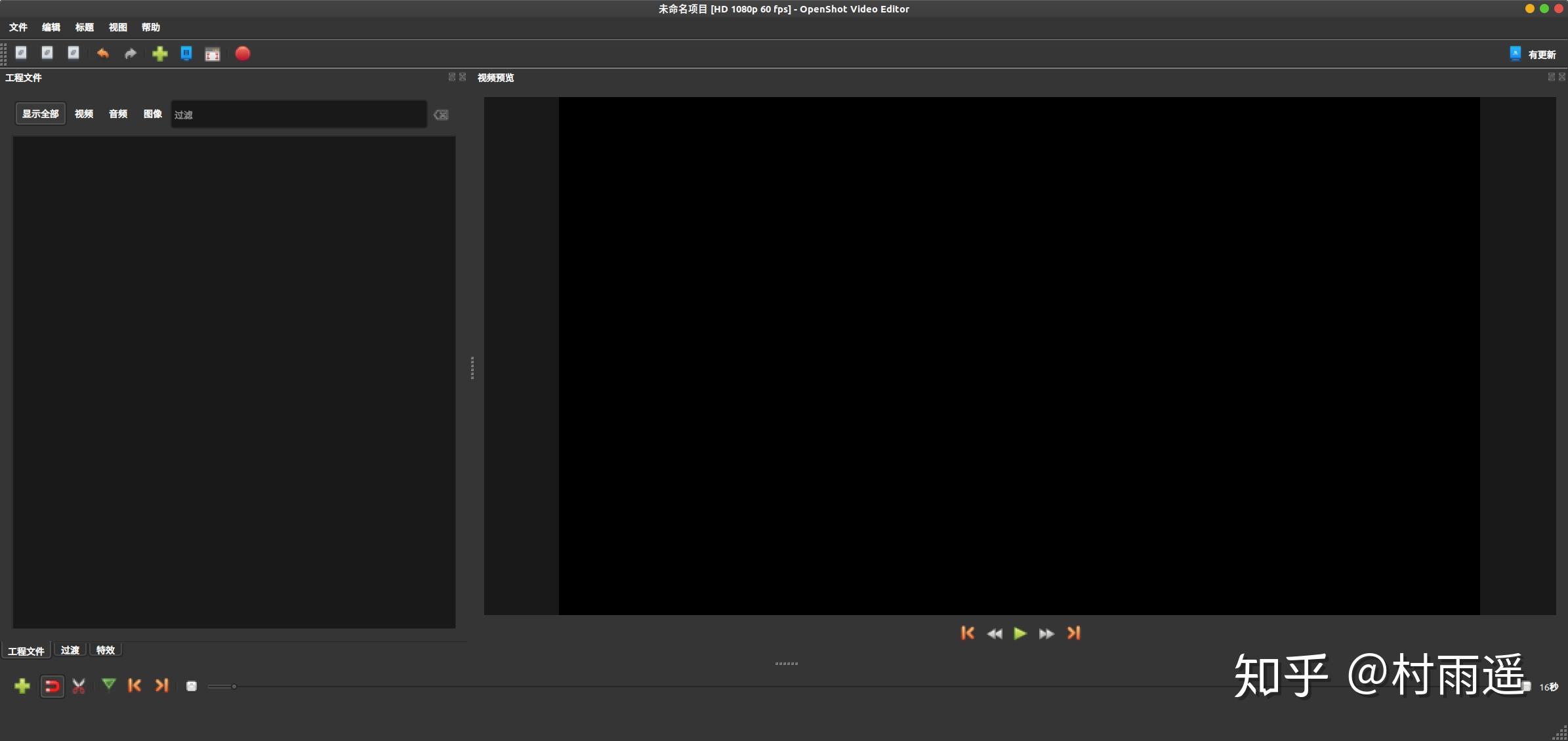Switch to the 特效 tab
Viewport: 1568px width, 741px height.
106,650
